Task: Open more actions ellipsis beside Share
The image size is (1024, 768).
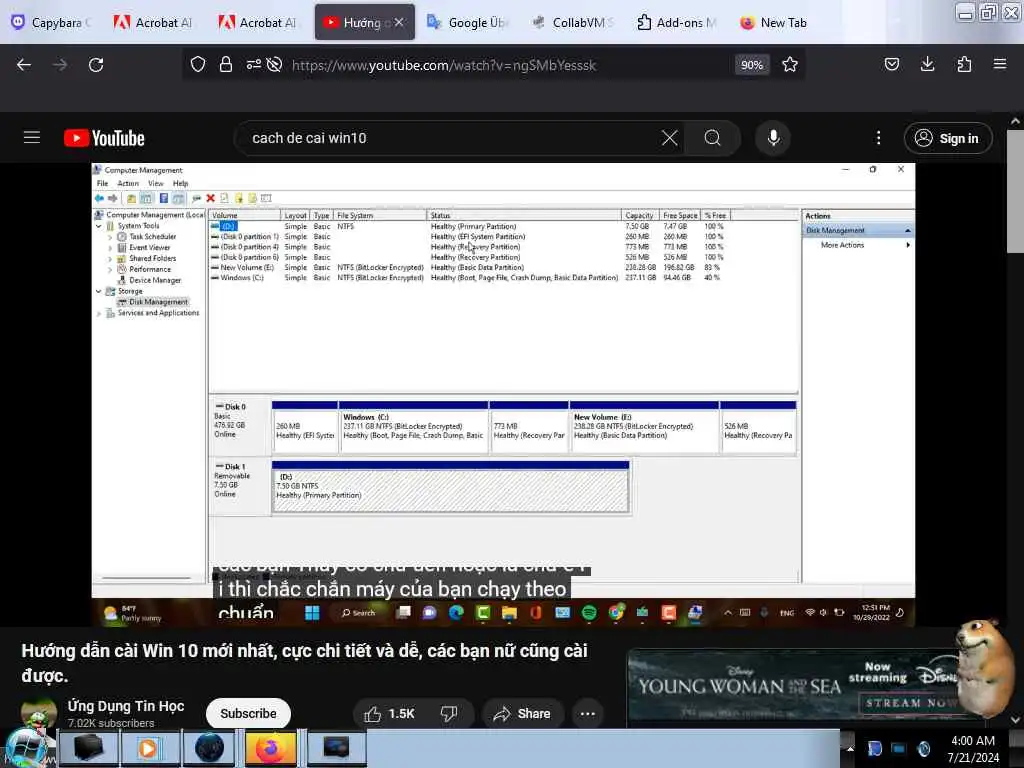Action: [x=588, y=714]
